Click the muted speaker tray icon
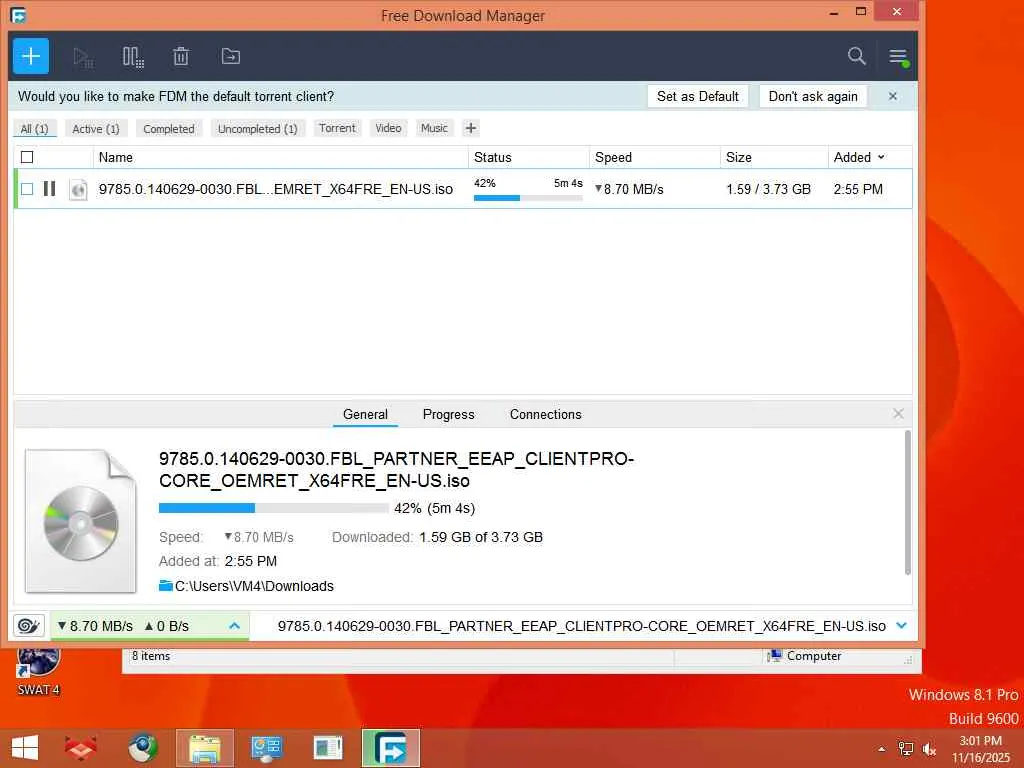The width and height of the screenshot is (1024, 768). 929,749
